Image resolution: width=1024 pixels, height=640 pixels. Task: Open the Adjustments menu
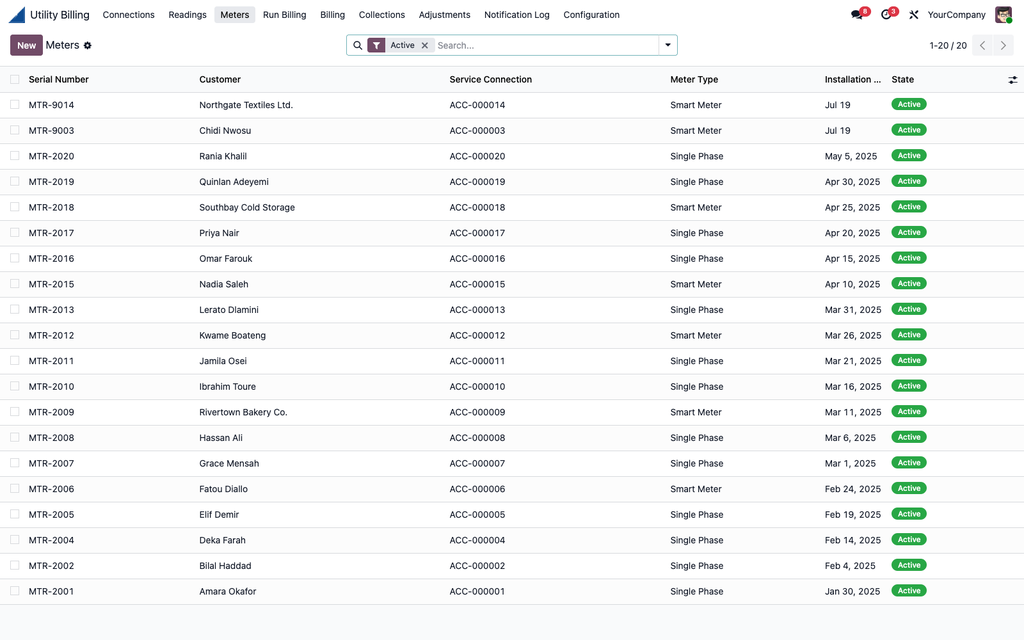[444, 14]
